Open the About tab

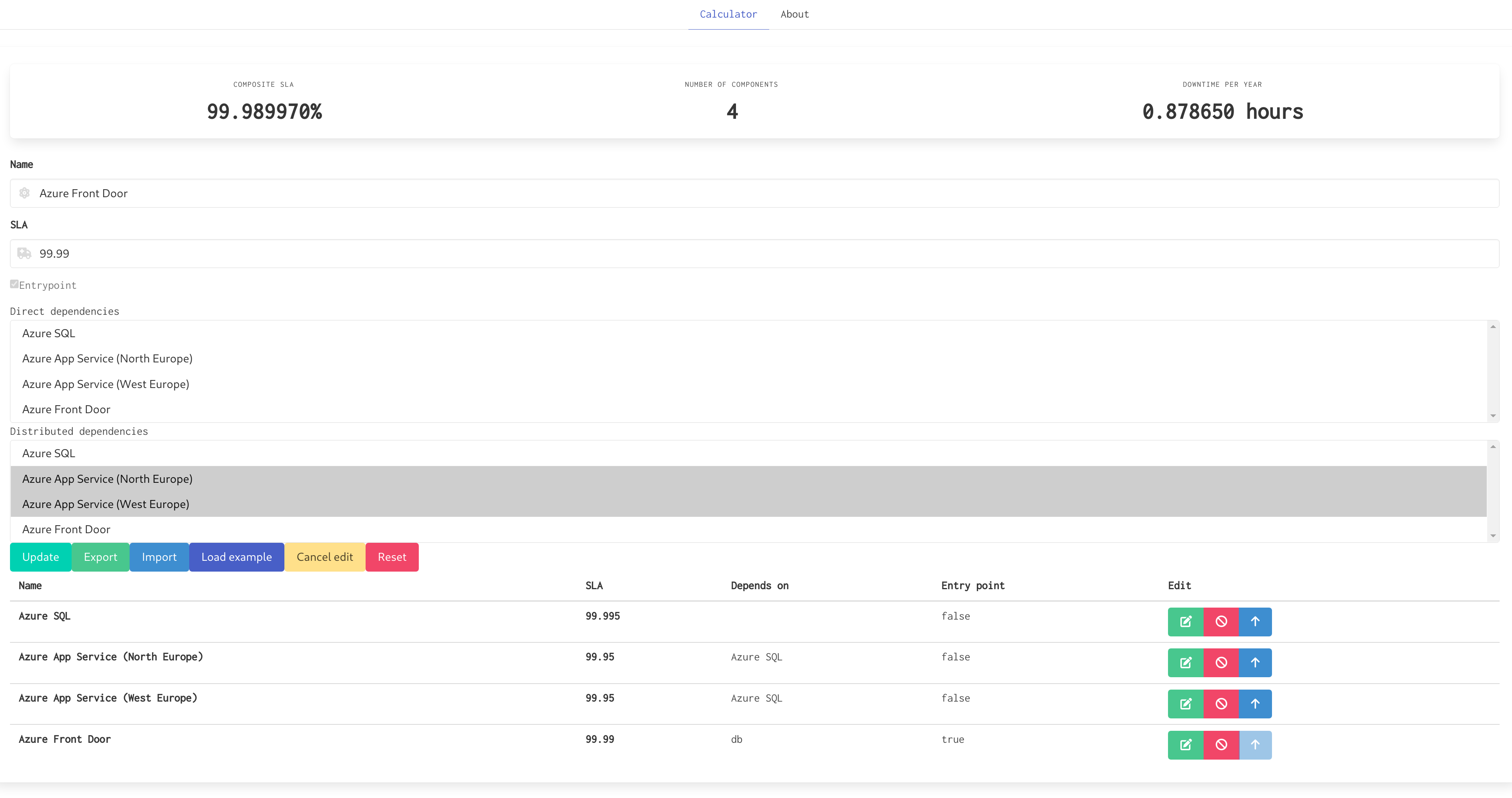[x=794, y=14]
